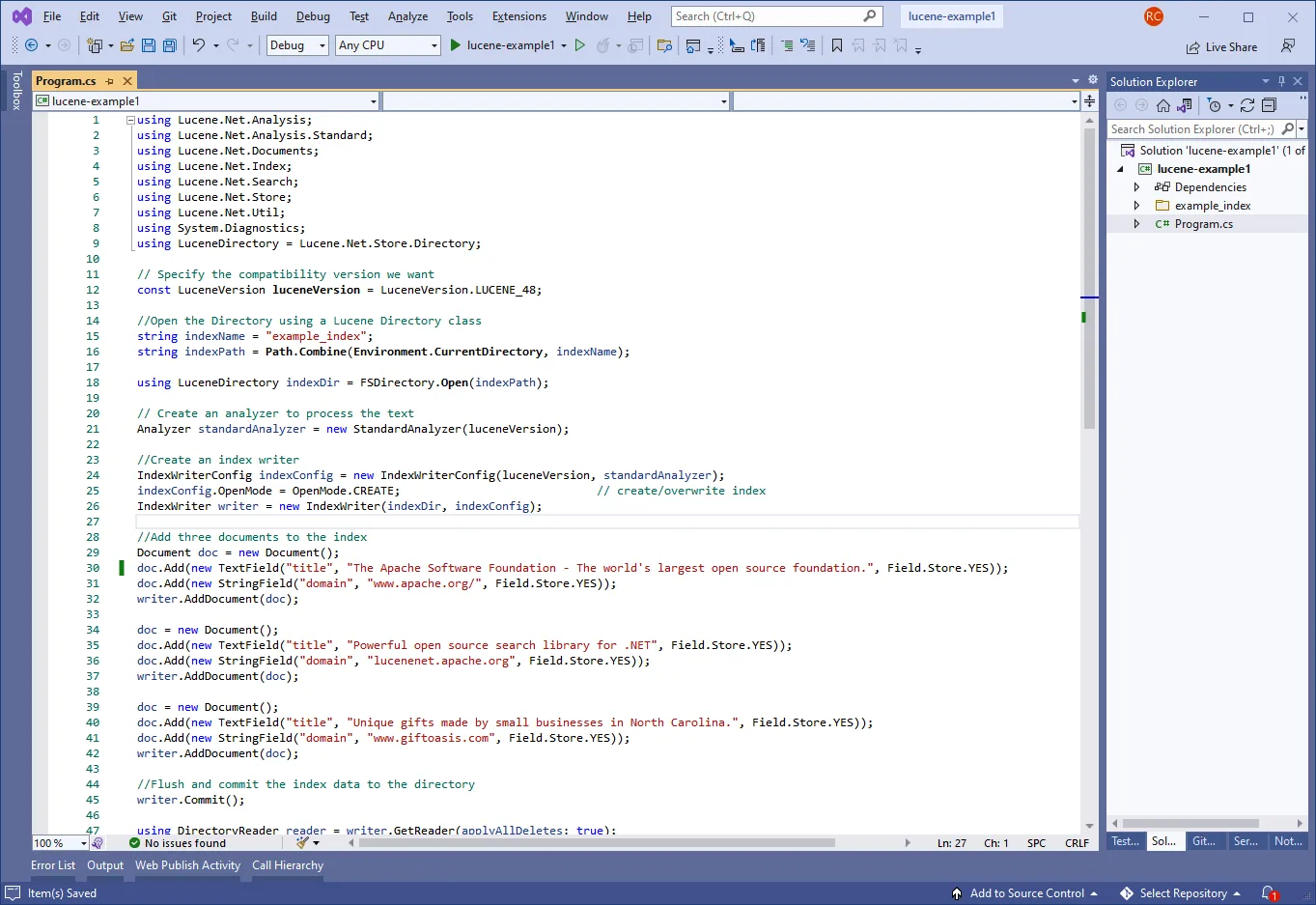Open the Debug configuration dropdown
This screenshot has width=1316, height=905.
[297, 45]
